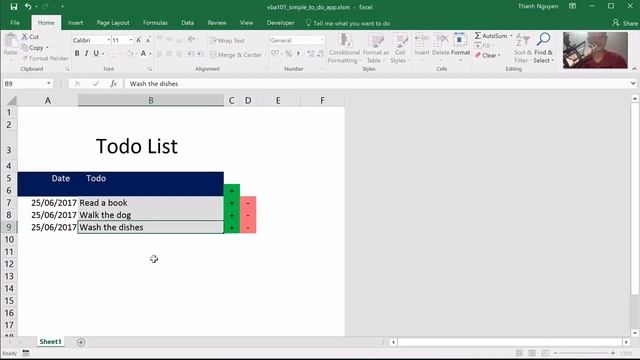The image size is (640, 360).
Task: Increase font size with the larger A
Action: click(x=138, y=40)
